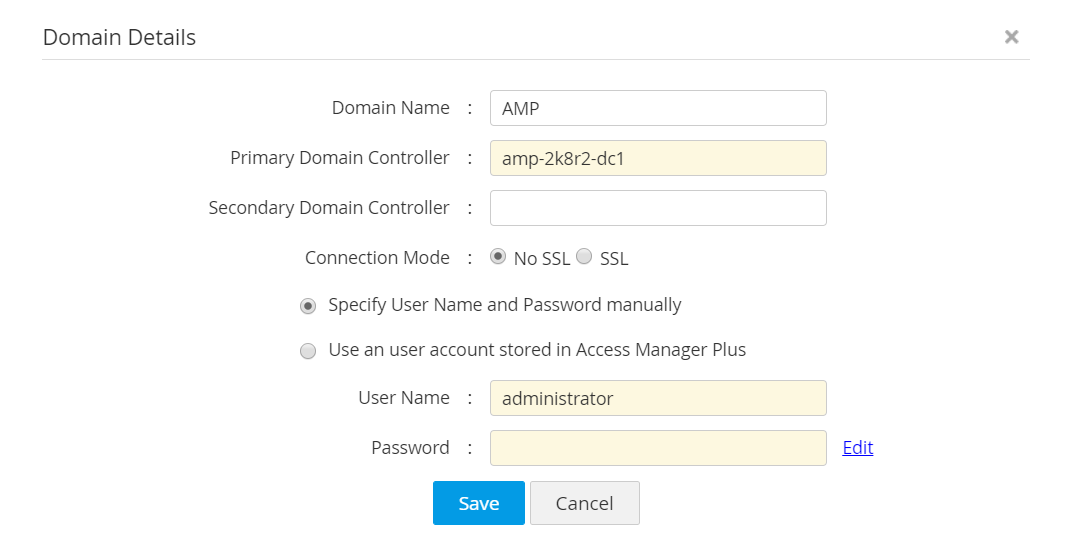The width and height of the screenshot is (1073, 555).
Task: Hit the Cancel button
Action: tap(584, 503)
